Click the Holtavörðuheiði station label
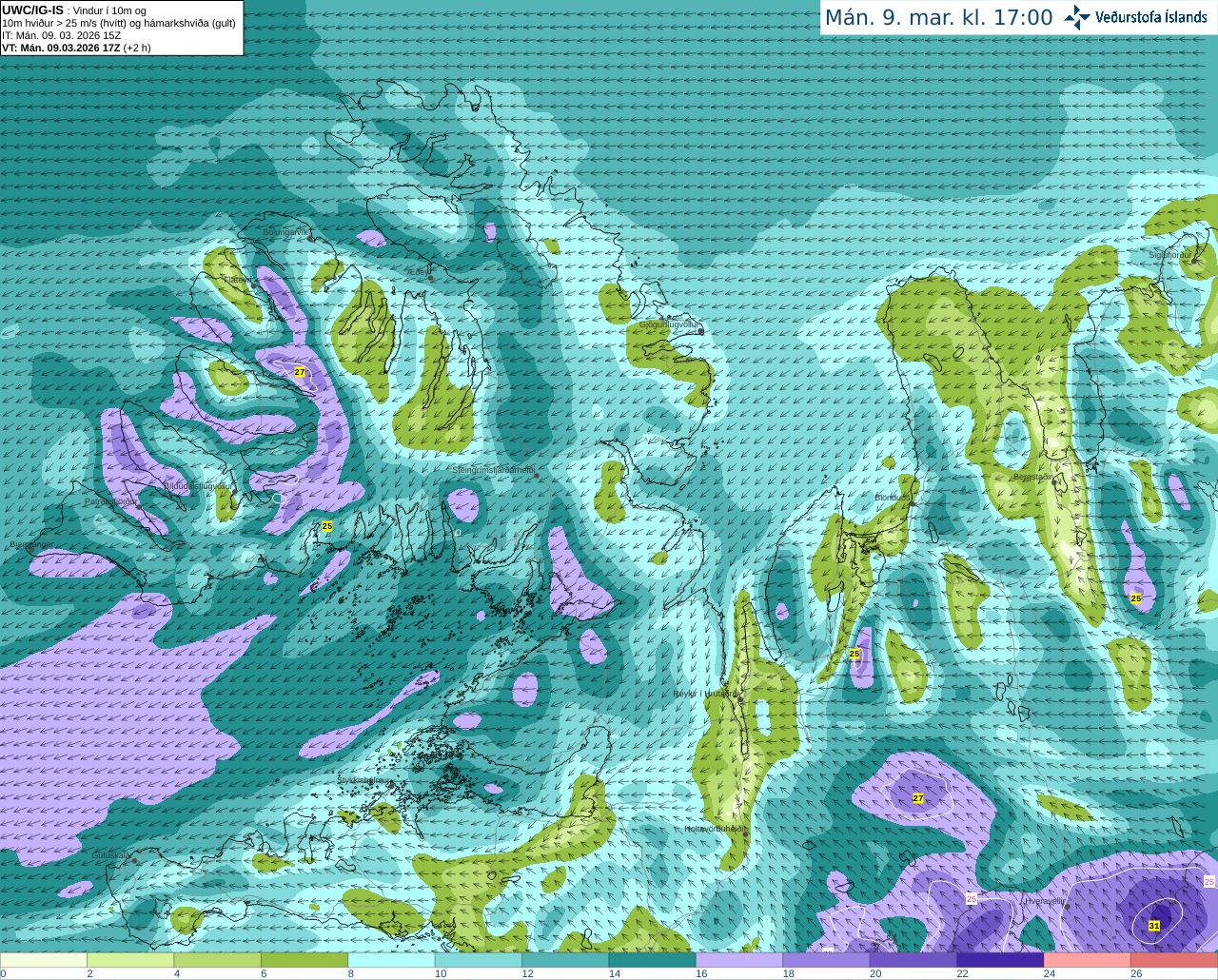Image resolution: width=1218 pixels, height=980 pixels. tap(714, 829)
